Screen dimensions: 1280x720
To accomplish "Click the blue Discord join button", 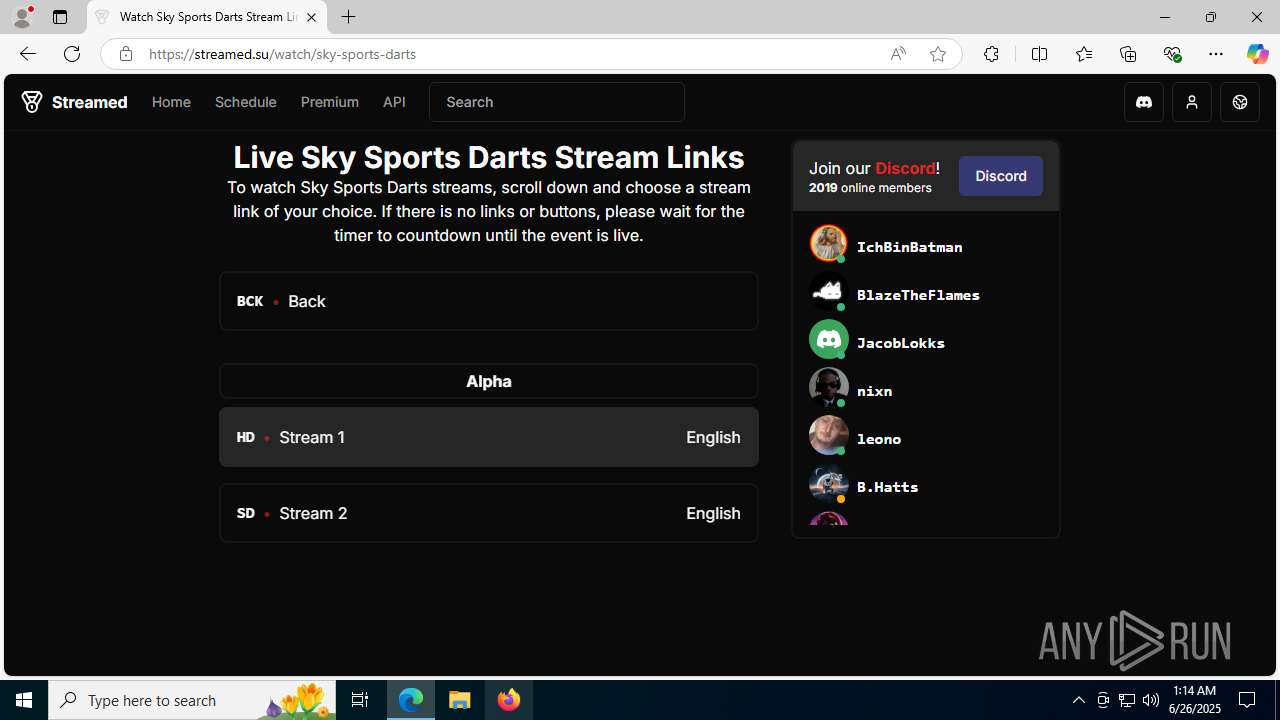I will [x=1001, y=176].
